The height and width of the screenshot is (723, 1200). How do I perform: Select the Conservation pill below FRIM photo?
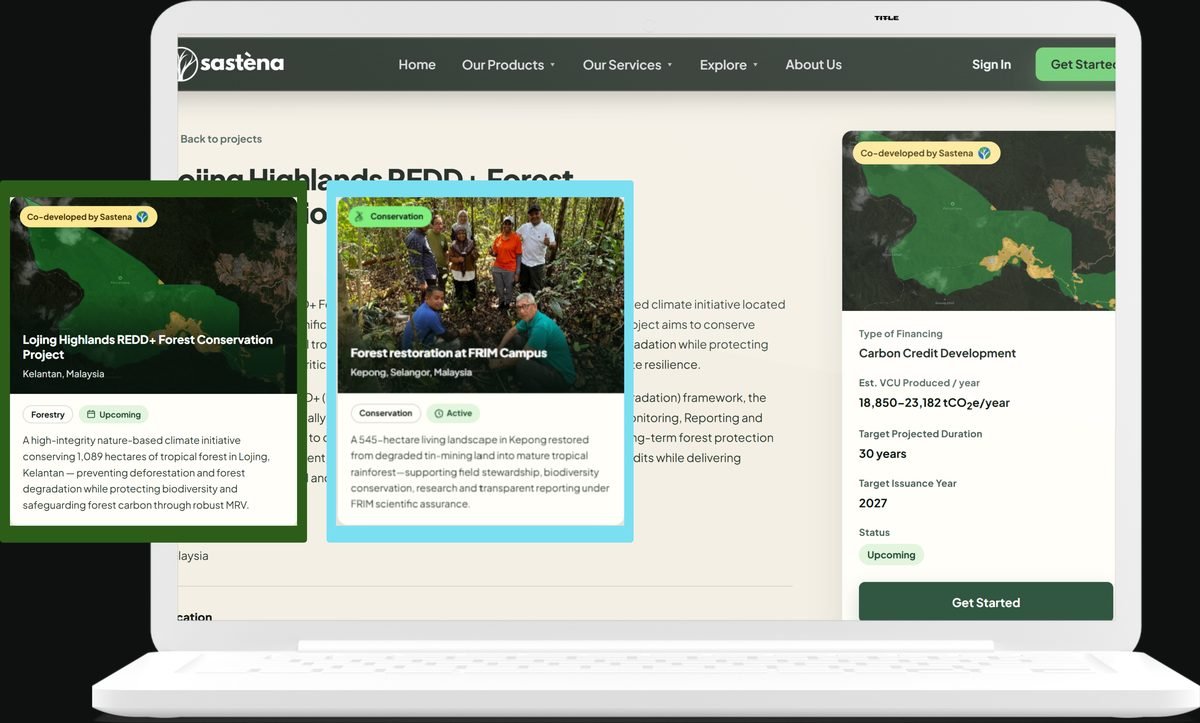pyautogui.click(x=386, y=413)
